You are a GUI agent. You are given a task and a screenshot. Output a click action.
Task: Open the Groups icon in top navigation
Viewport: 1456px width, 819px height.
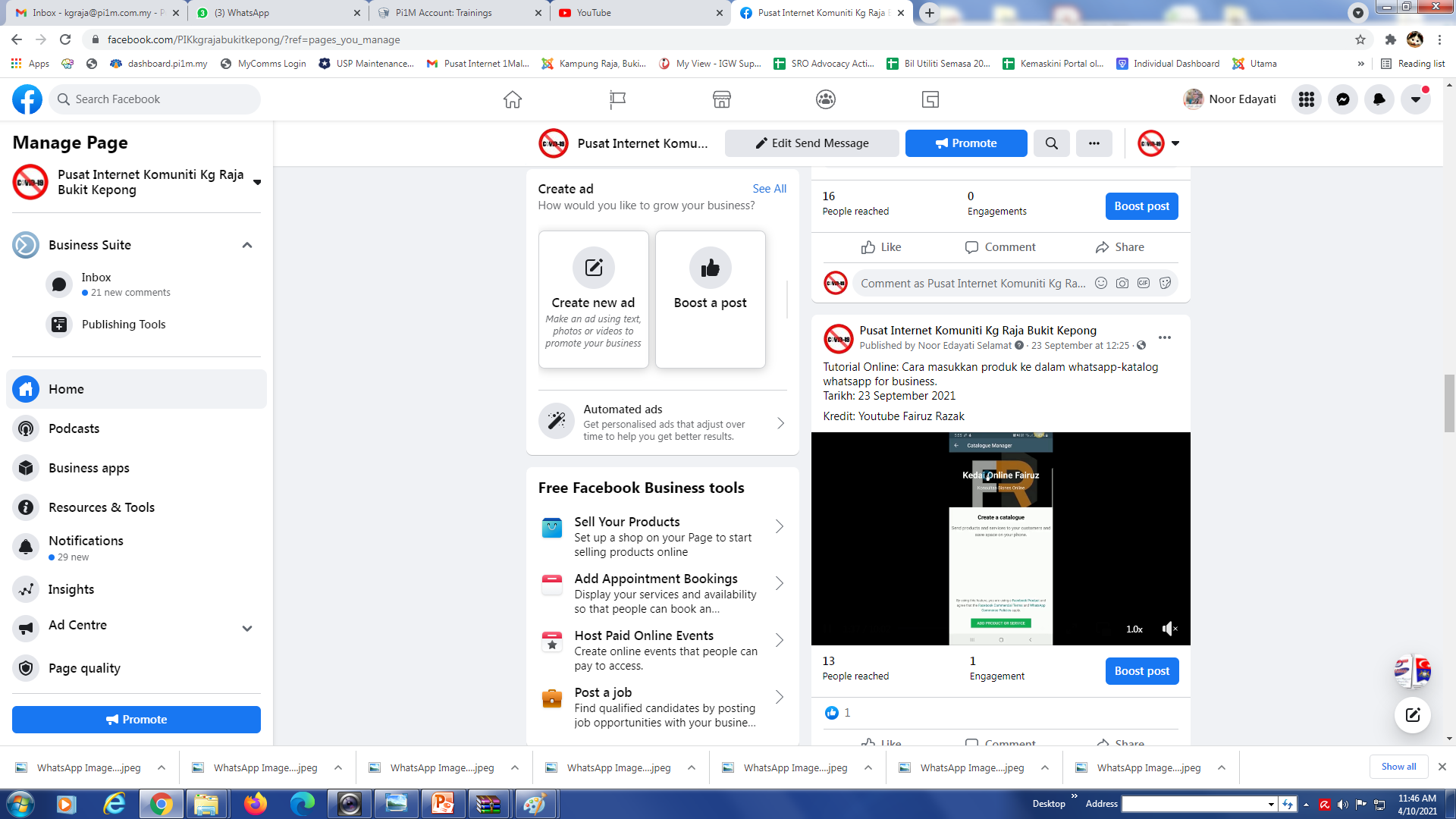tap(825, 99)
